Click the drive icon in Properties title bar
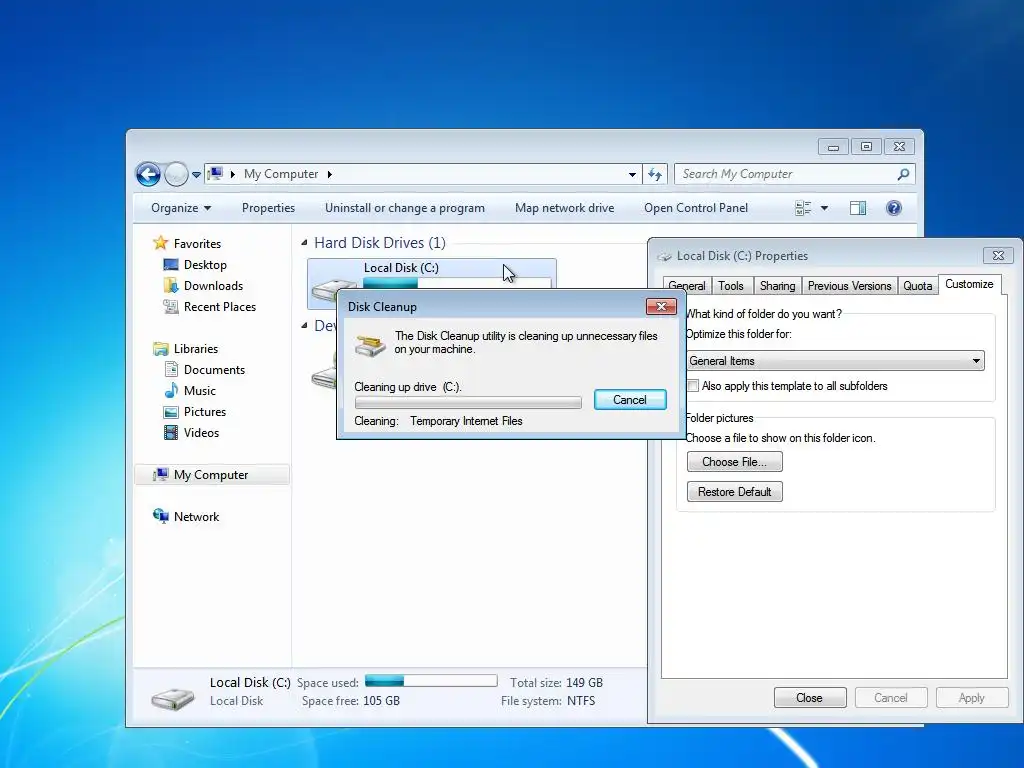The width and height of the screenshot is (1024, 768). click(665, 256)
